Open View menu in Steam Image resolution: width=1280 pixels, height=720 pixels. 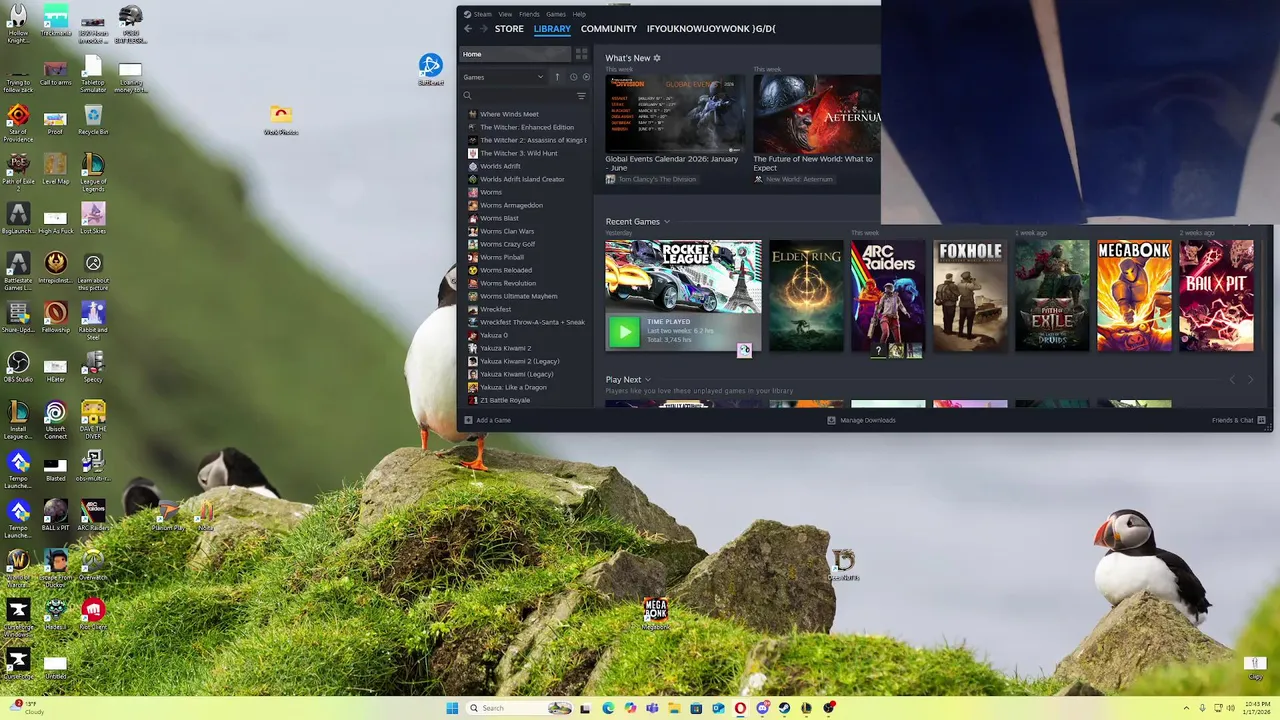tap(505, 14)
